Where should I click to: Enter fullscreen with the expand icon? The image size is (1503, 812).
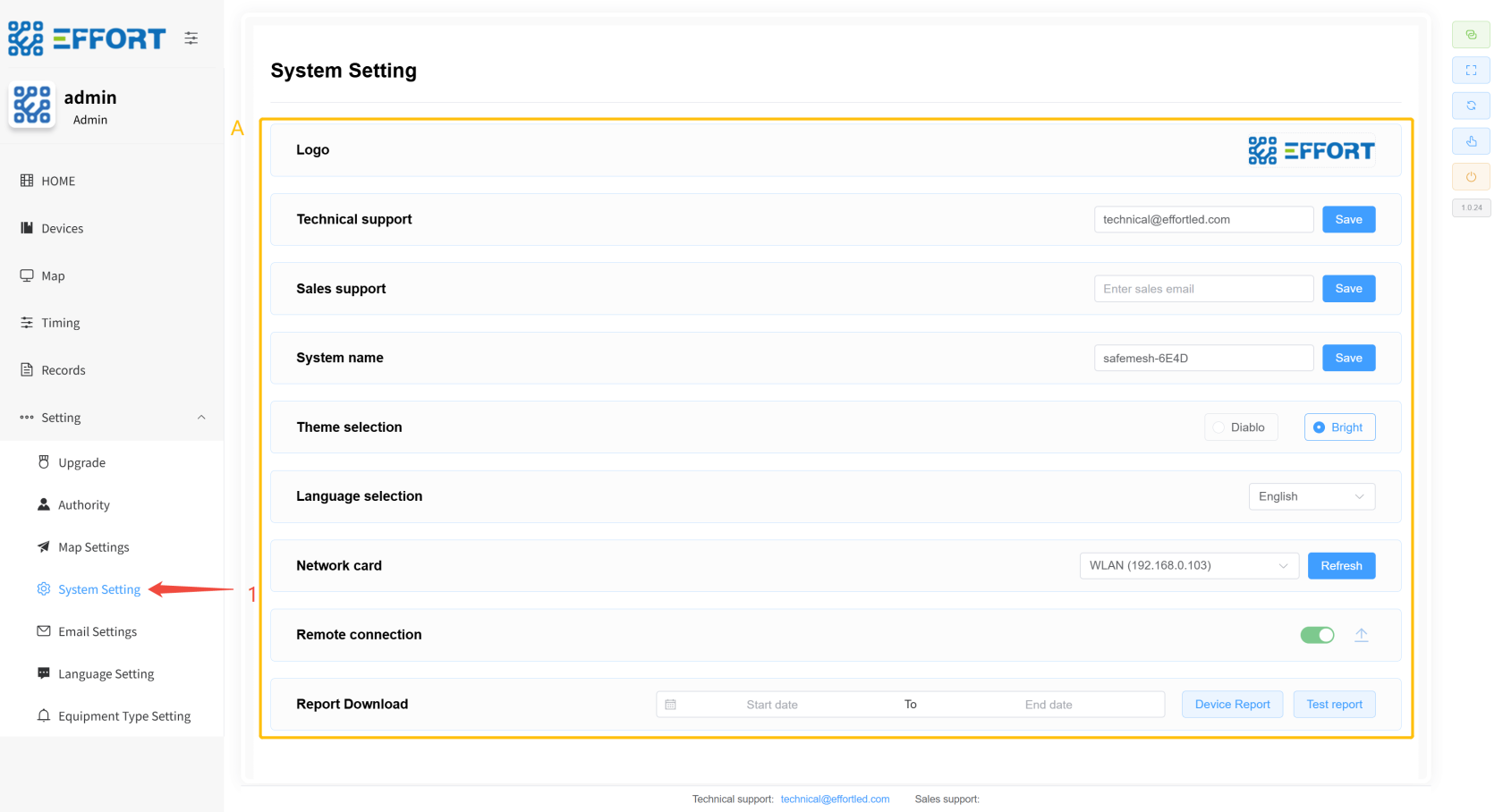click(1471, 71)
